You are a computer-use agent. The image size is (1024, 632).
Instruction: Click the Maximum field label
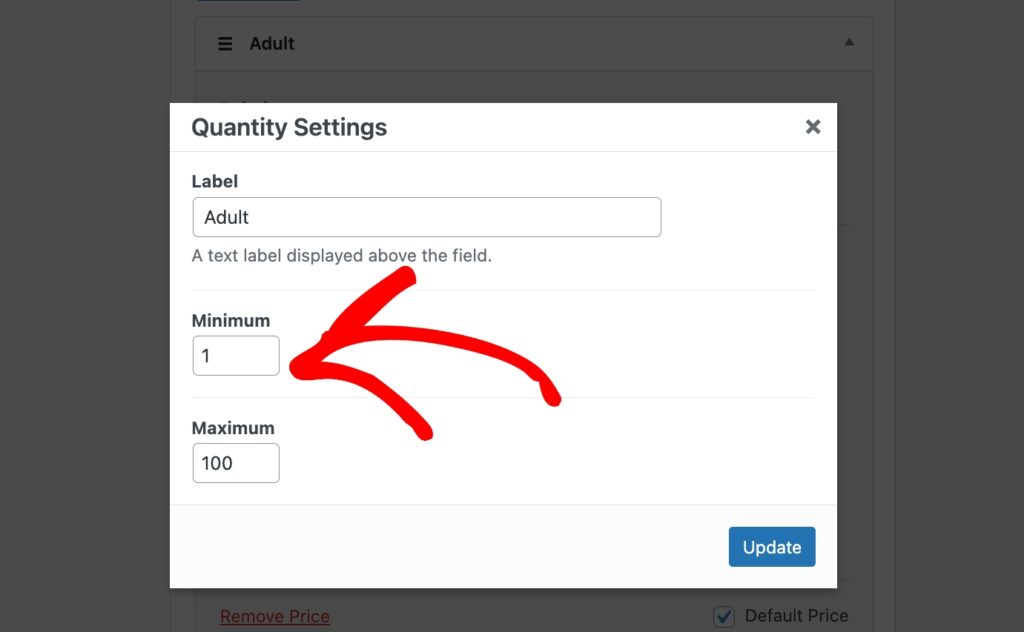point(232,428)
